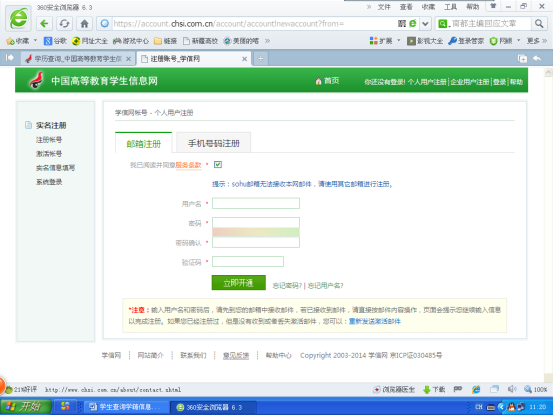The height and width of the screenshot is (415, 553).
Task: Close the 学历查询 browser tab
Action: tap(129, 59)
